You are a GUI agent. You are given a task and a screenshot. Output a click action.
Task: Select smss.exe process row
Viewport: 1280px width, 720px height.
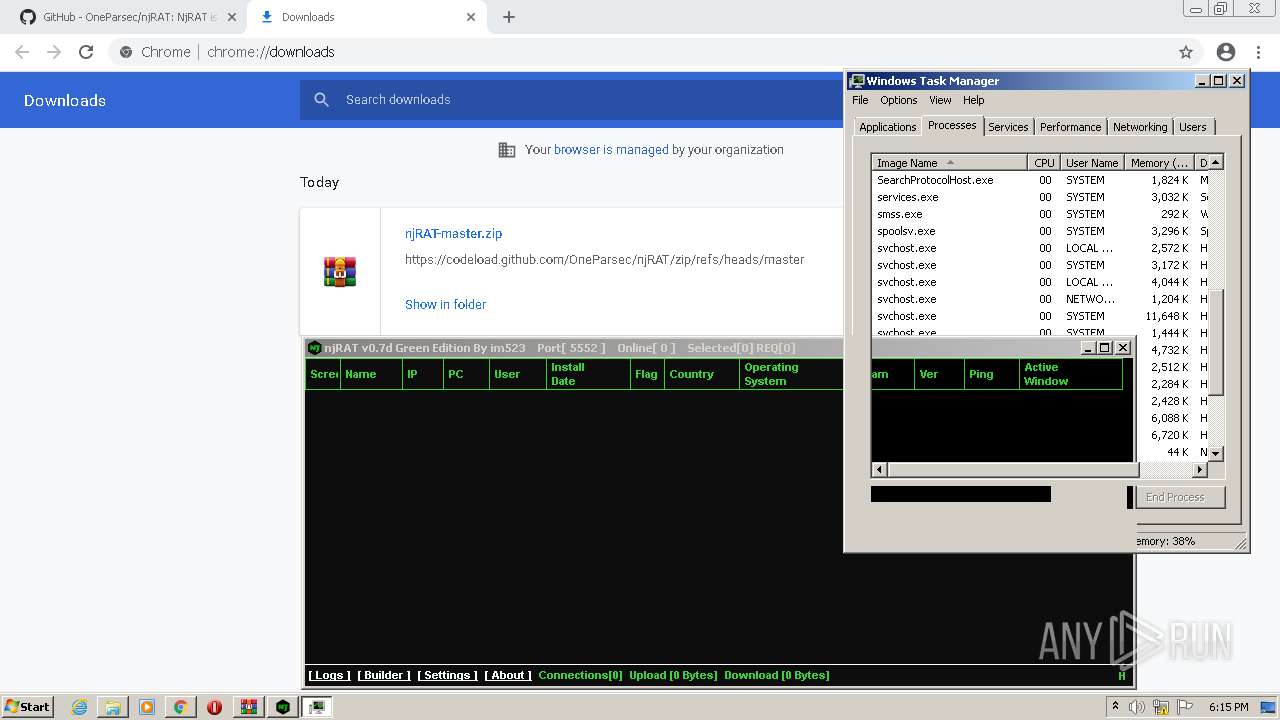click(x=1040, y=214)
